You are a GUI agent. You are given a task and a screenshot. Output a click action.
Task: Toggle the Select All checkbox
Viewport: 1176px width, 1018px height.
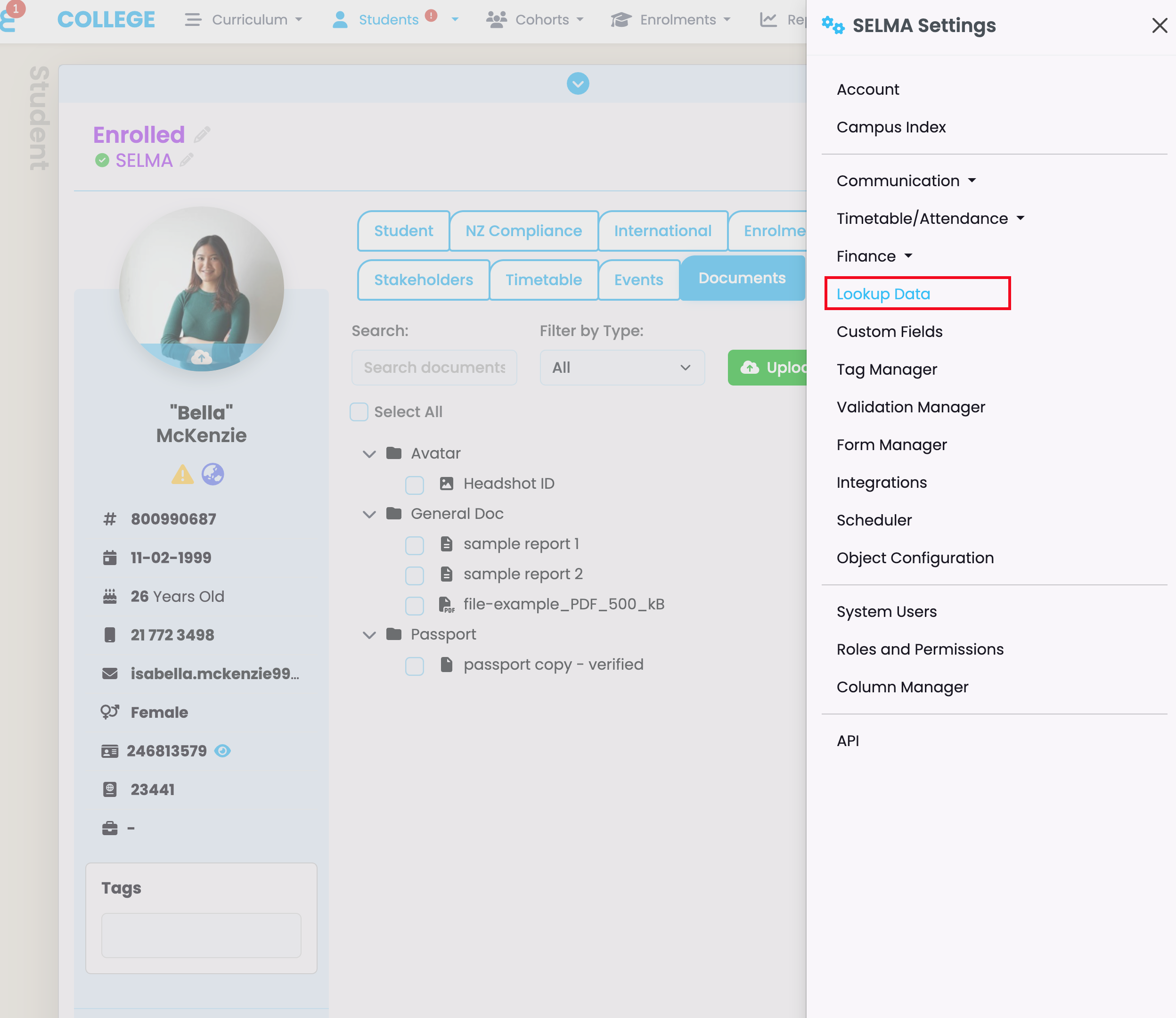click(x=359, y=412)
